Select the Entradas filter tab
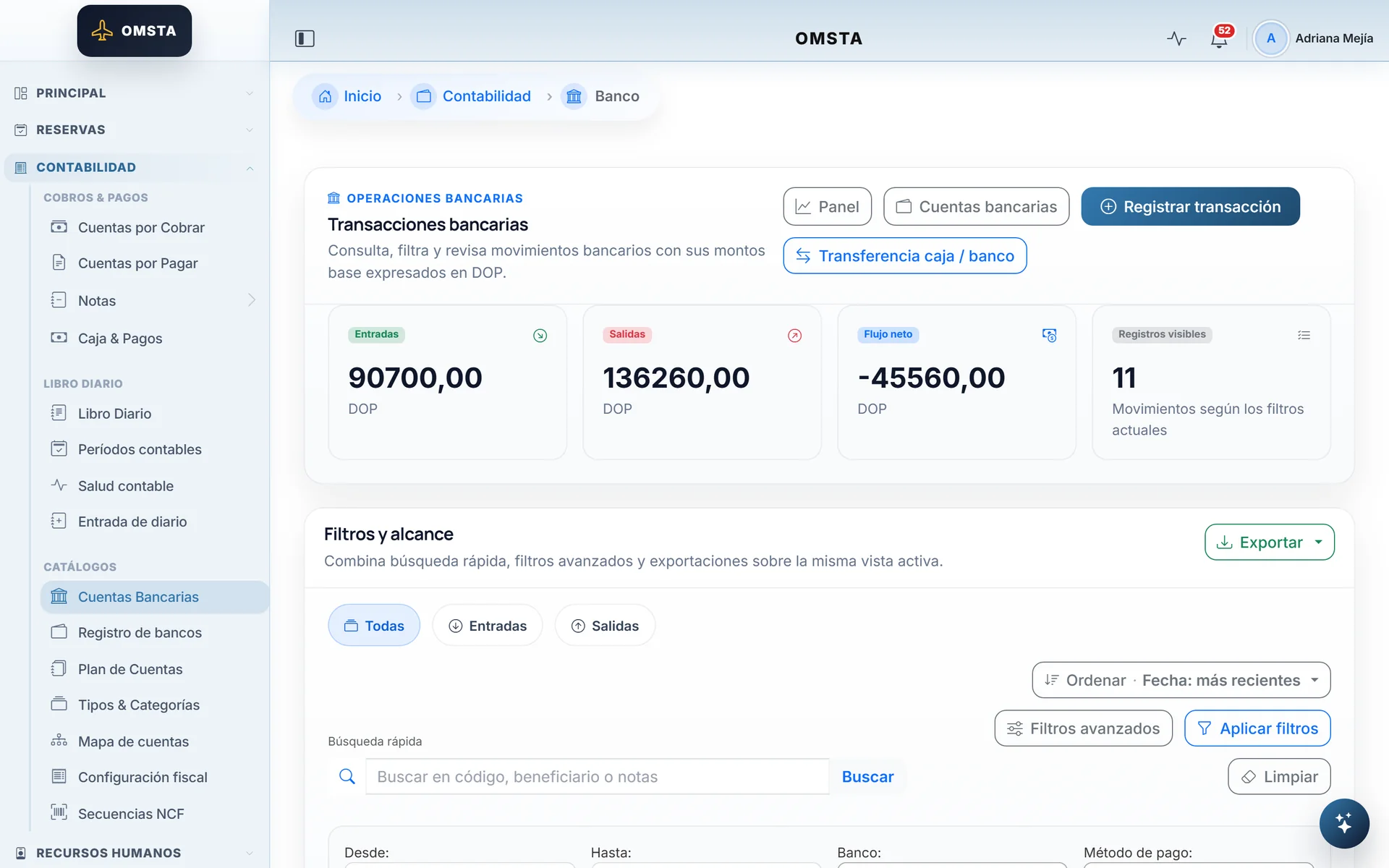Viewport: 1389px width, 868px height. pyautogui.click(x=488, y=626)
